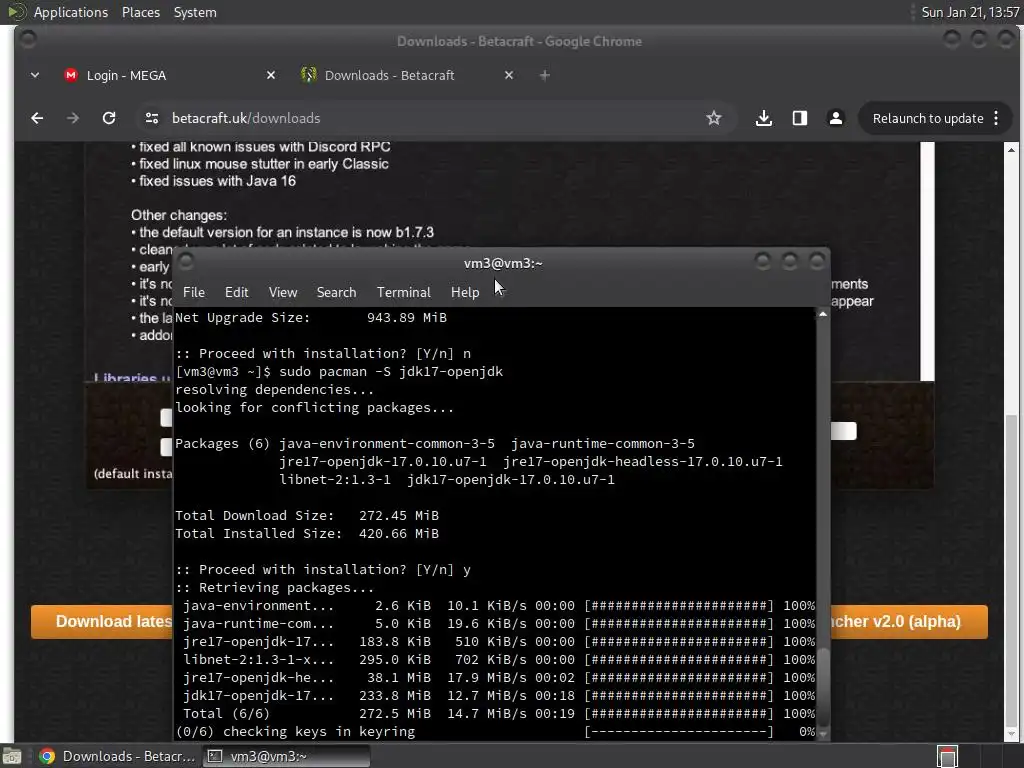This screenshot has height=768, width=1024.
Task: Open Chrome profile avatar icon
Action: [x=835, y=118]
